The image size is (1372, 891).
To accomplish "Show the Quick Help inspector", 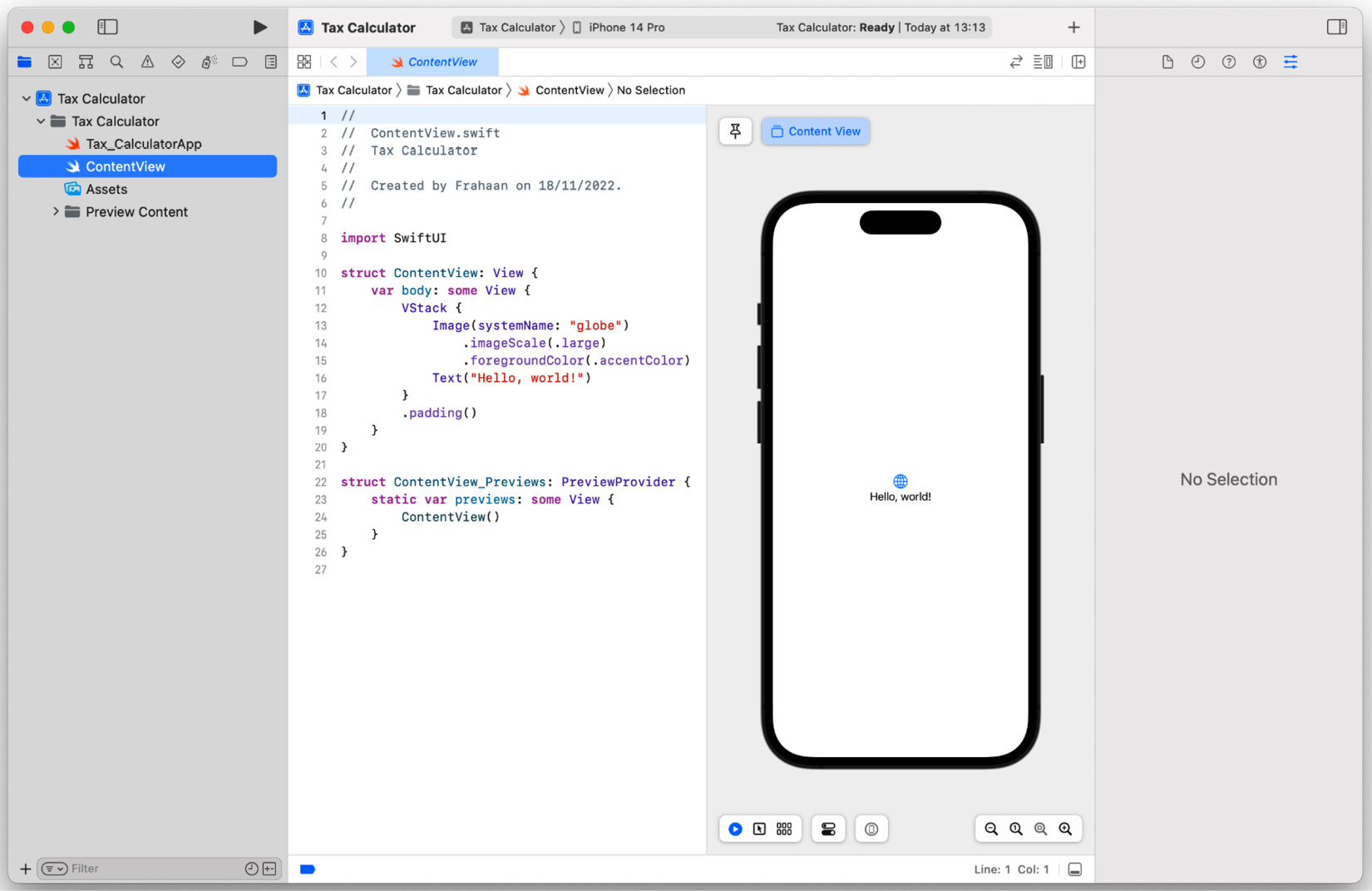I will point(1229,62).
